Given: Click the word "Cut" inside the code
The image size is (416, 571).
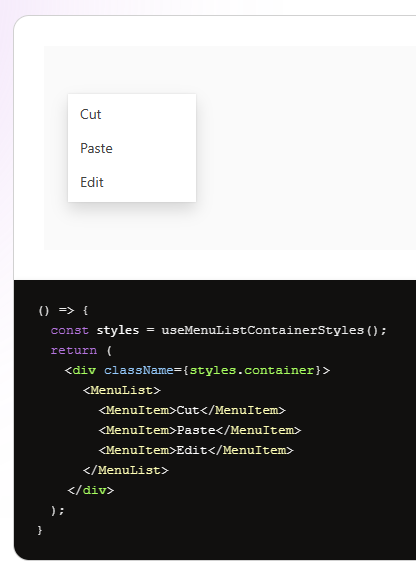Looking at the screenshot, I should [x=188, y=410].
